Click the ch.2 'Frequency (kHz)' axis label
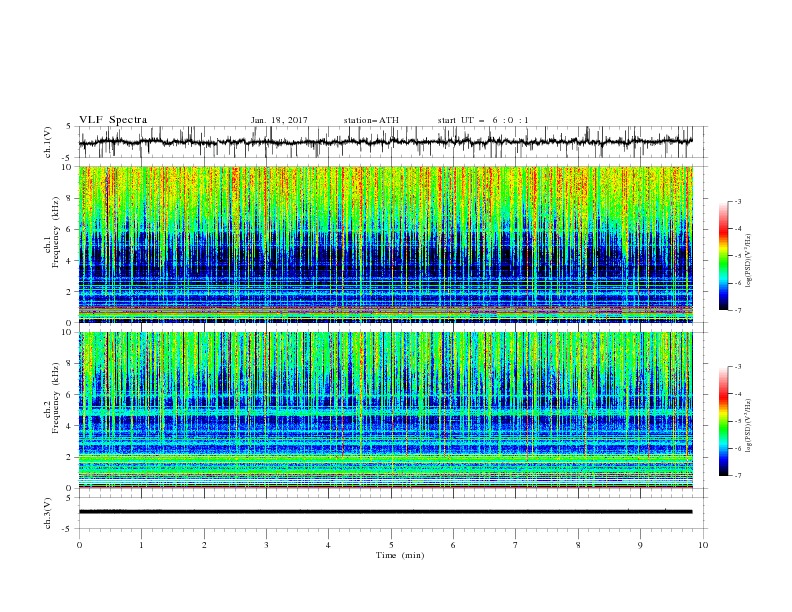 tap(56, 397)
